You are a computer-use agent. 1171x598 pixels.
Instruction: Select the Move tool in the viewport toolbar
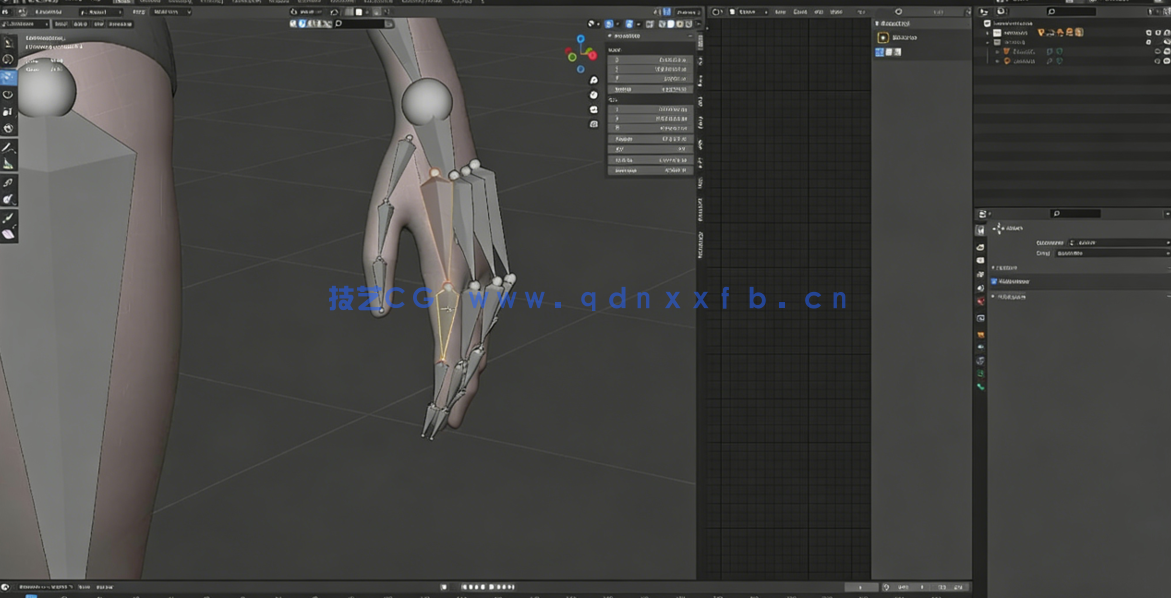[x=8, y=77]
